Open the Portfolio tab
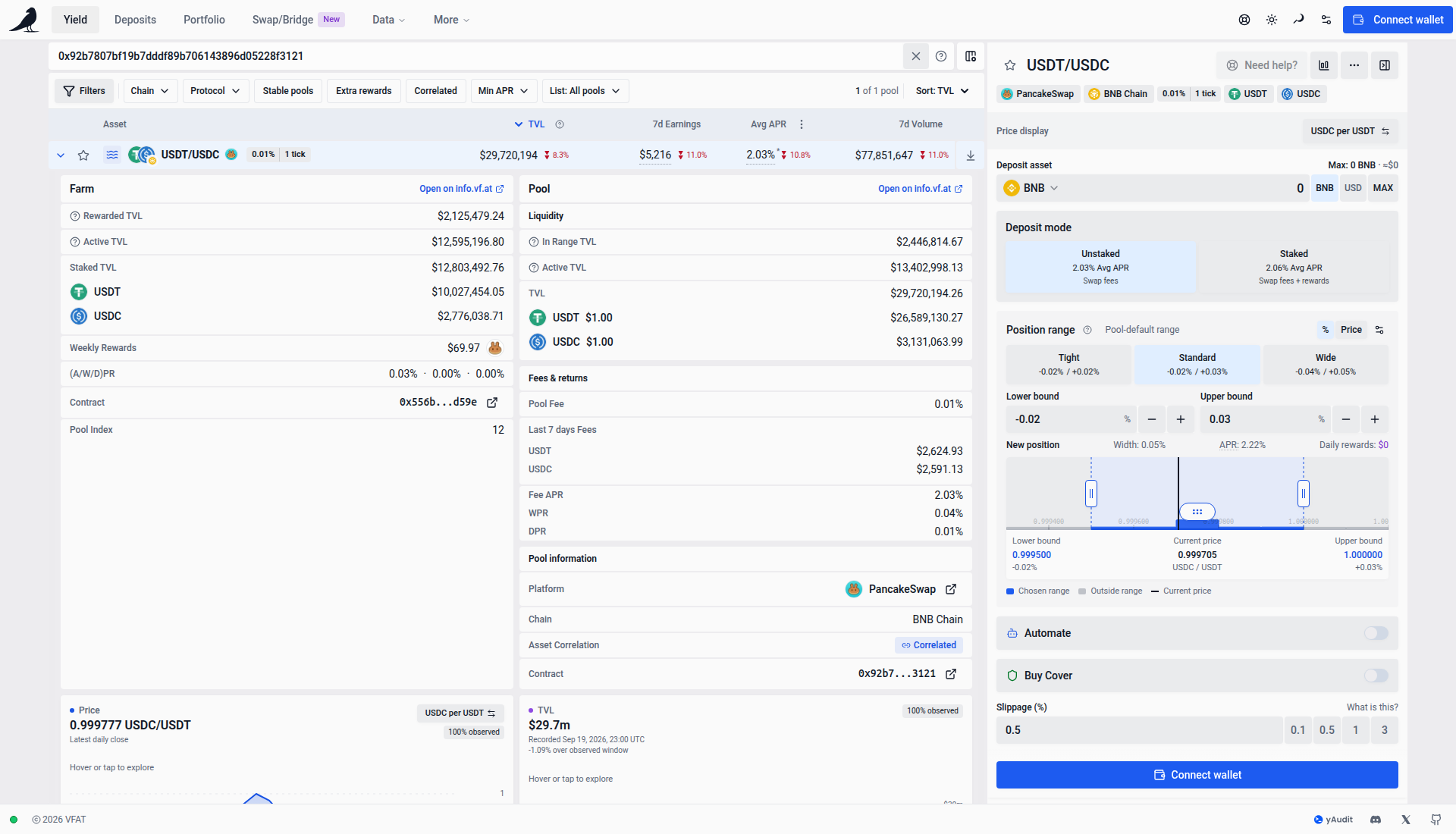This screenshot has height=834, width=1456. [204, 20]
